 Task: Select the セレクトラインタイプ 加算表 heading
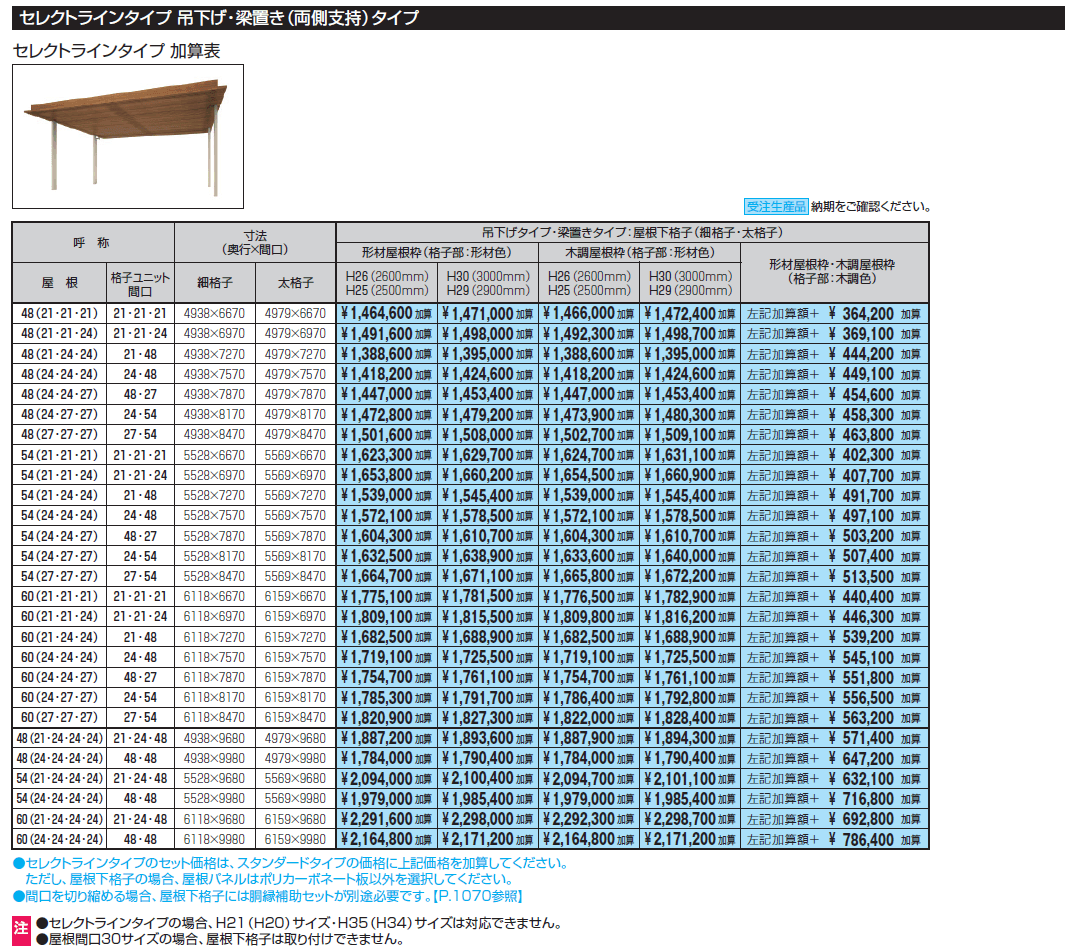tap(116, 52)
